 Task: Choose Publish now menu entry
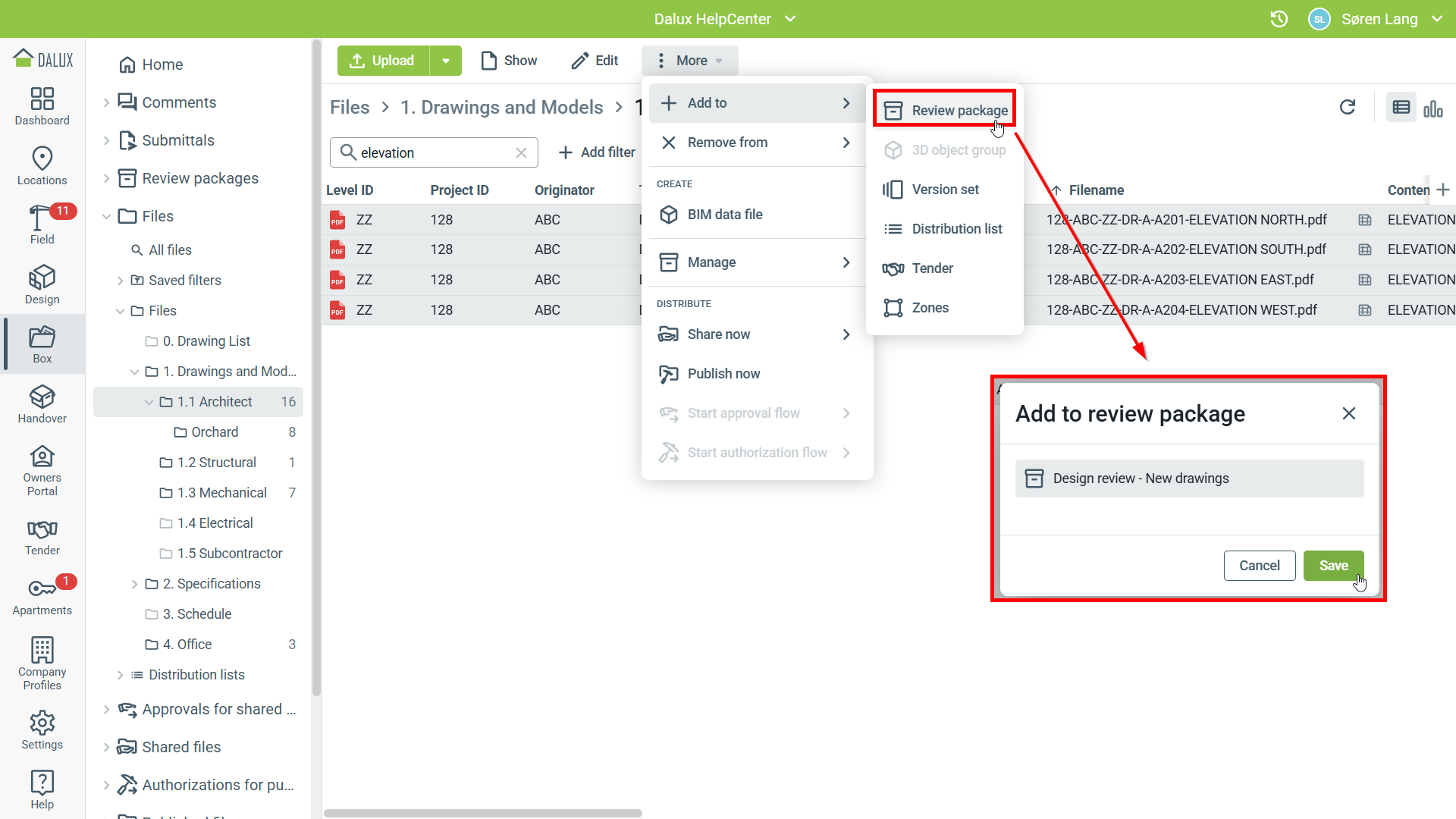point(723,374)
